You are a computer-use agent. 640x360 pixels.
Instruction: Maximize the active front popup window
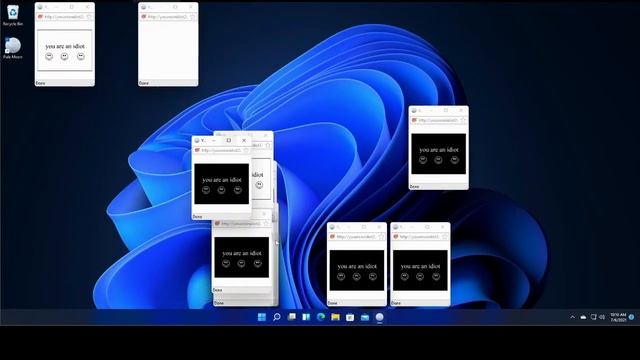(x=229, y=140)
